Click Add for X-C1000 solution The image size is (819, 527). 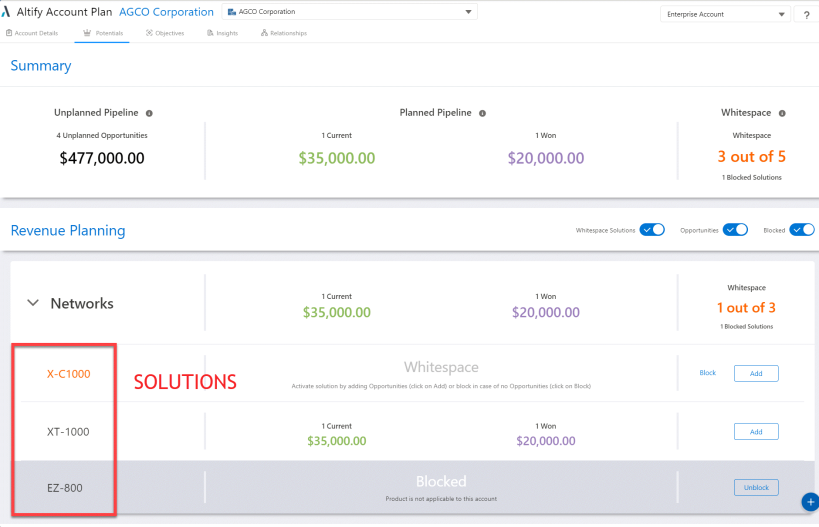tap(756, 373)
